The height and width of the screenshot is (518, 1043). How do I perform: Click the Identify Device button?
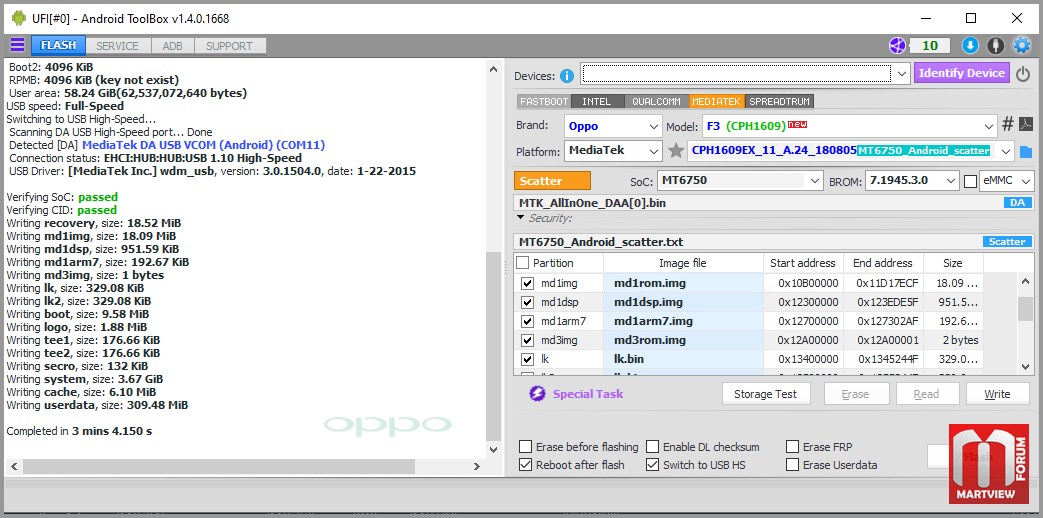[x=962, y=73]
